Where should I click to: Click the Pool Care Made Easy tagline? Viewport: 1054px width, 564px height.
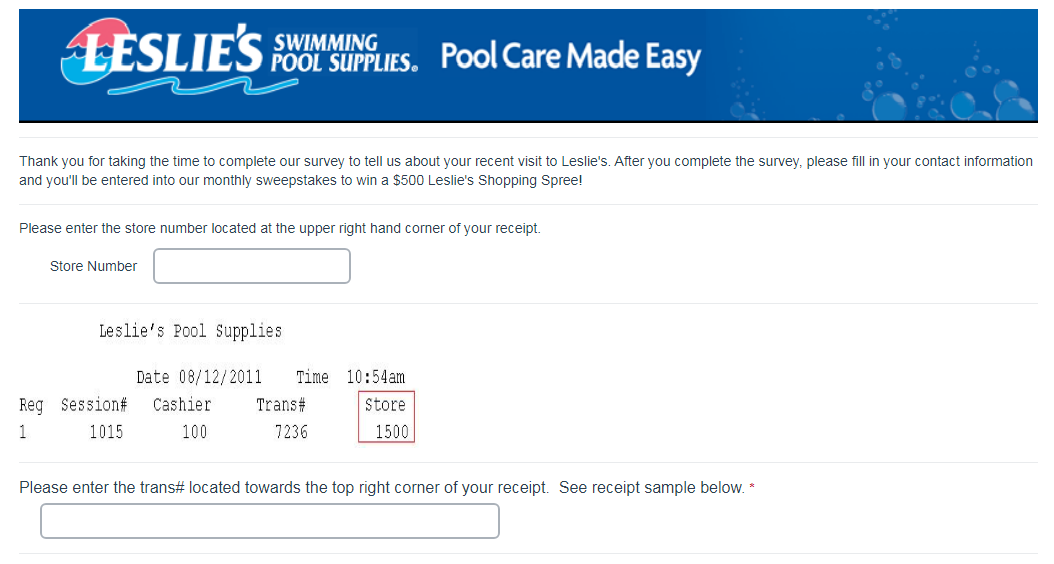pos(570,57)
